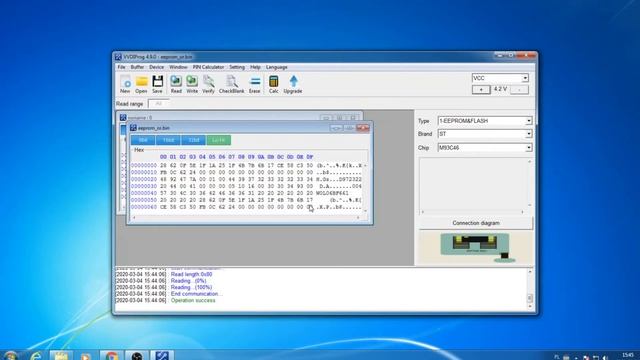Open Windows Media Player from the taskbar
Screen dimensions: 640x360
(86, 356)
